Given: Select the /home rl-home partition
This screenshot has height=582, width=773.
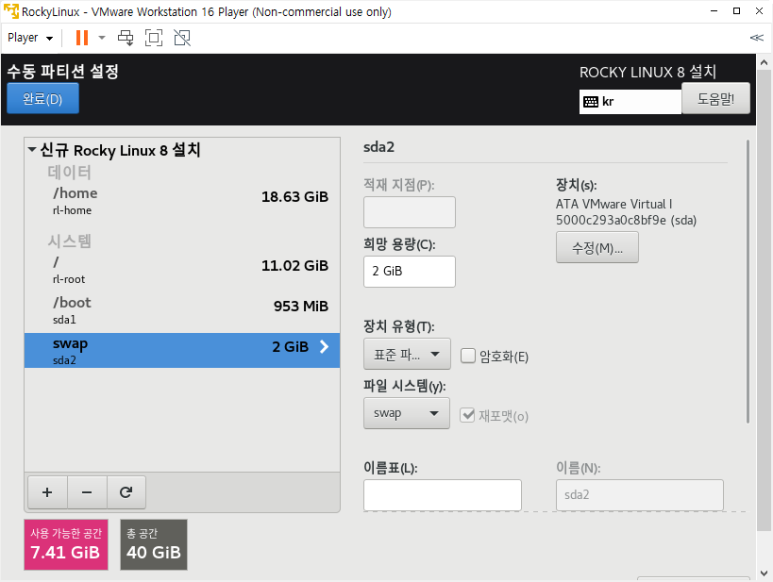Looking at the screenshot, I should (182, 201).
